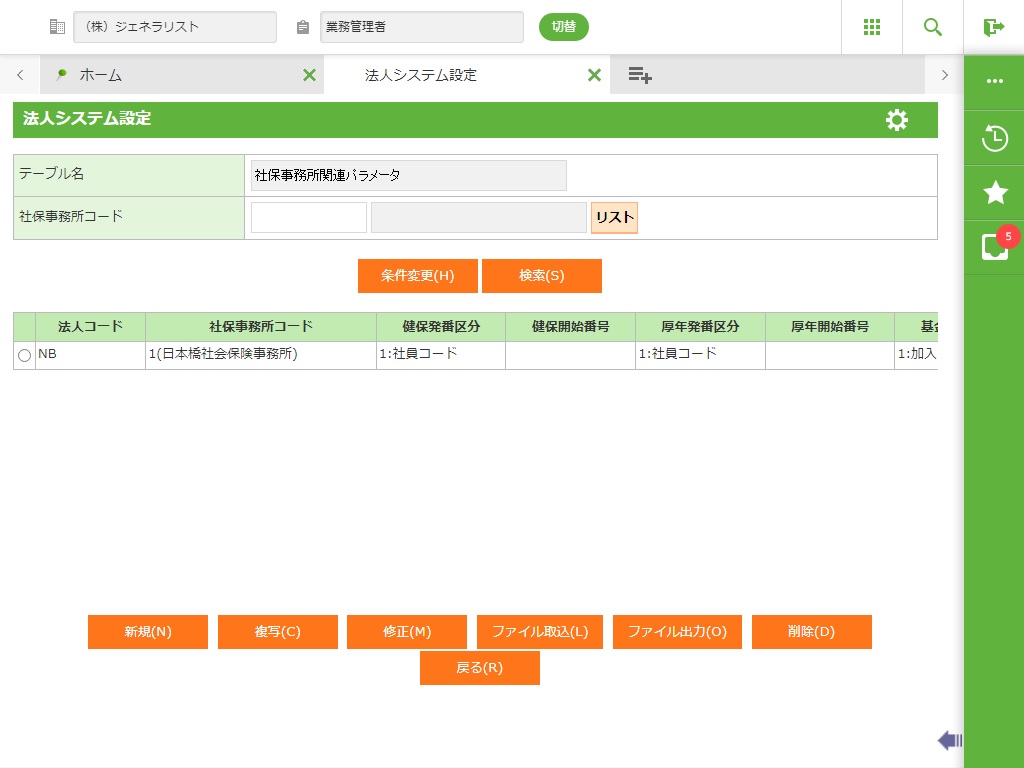Image resolution: width=1024 pixels, height=768 pixels.
Task: Click the magnifier search icon
Action: point(933,27)
